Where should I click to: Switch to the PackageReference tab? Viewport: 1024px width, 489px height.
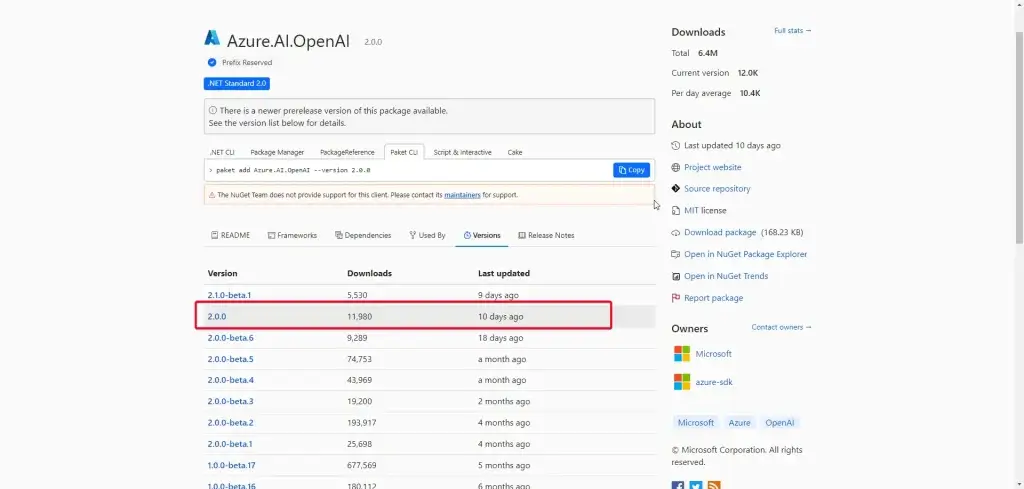347,152
